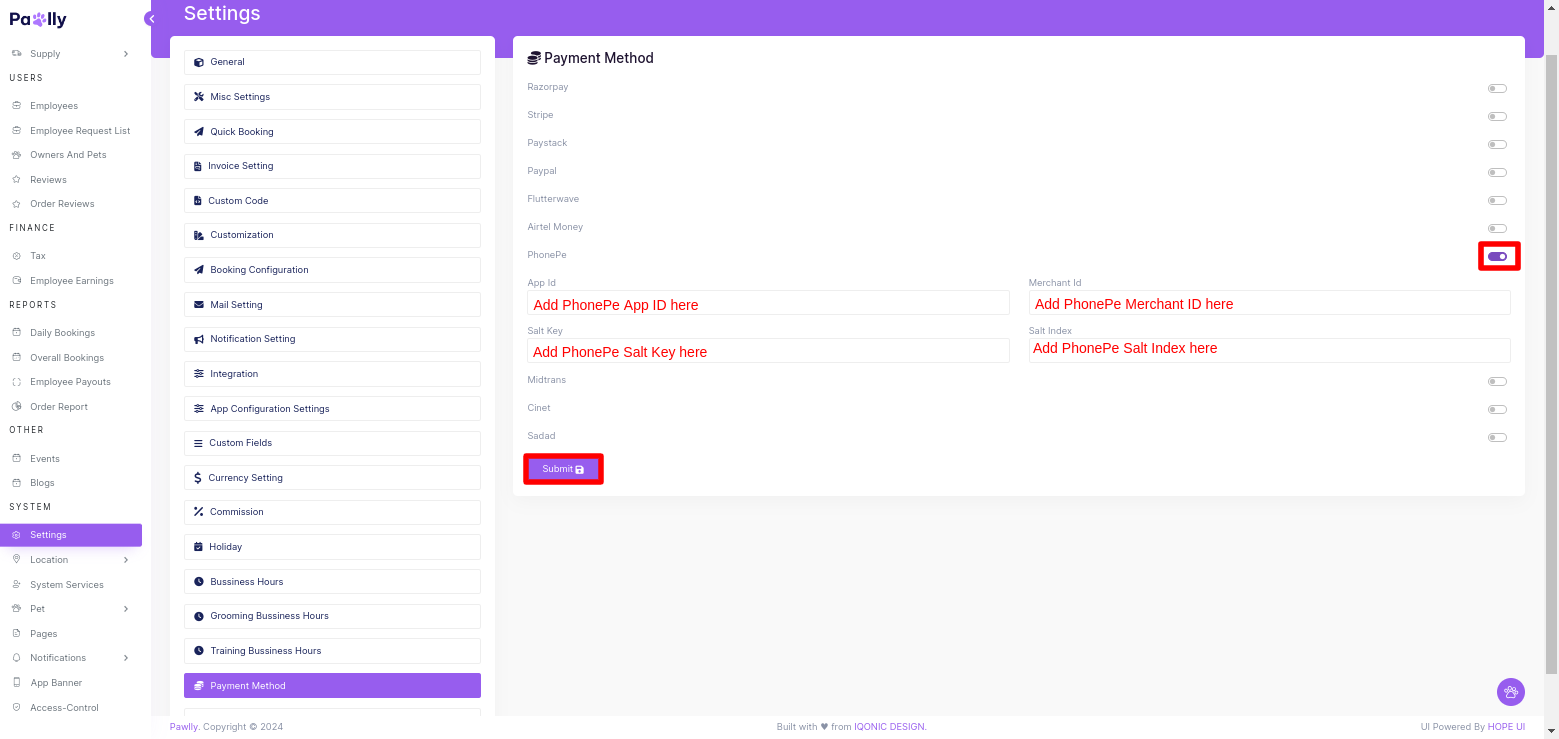Click the App Banner icon
Viewport: 1559px width, 739px height.
click(17, 683)
